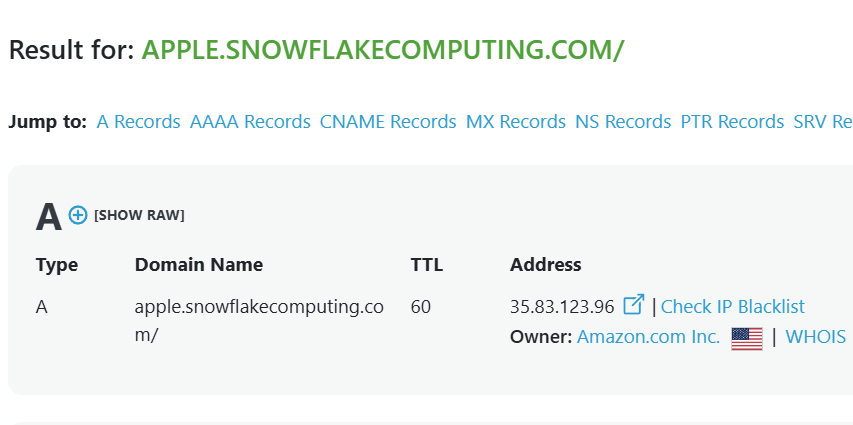Click the Address column header
The image size is (853, 425).
point(545,265)
